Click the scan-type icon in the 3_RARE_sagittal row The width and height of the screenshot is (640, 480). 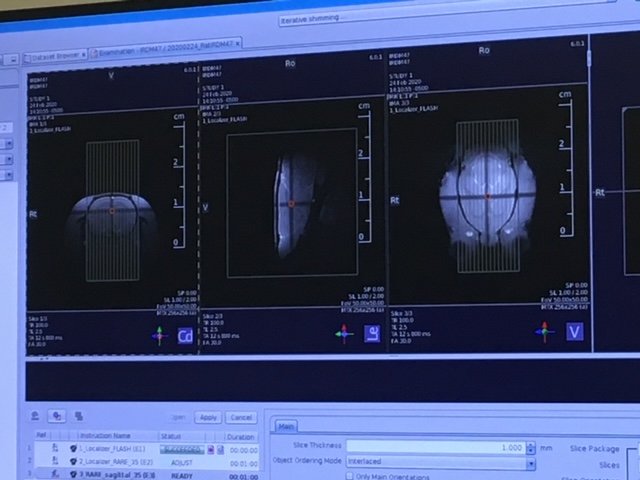[55, 474]
